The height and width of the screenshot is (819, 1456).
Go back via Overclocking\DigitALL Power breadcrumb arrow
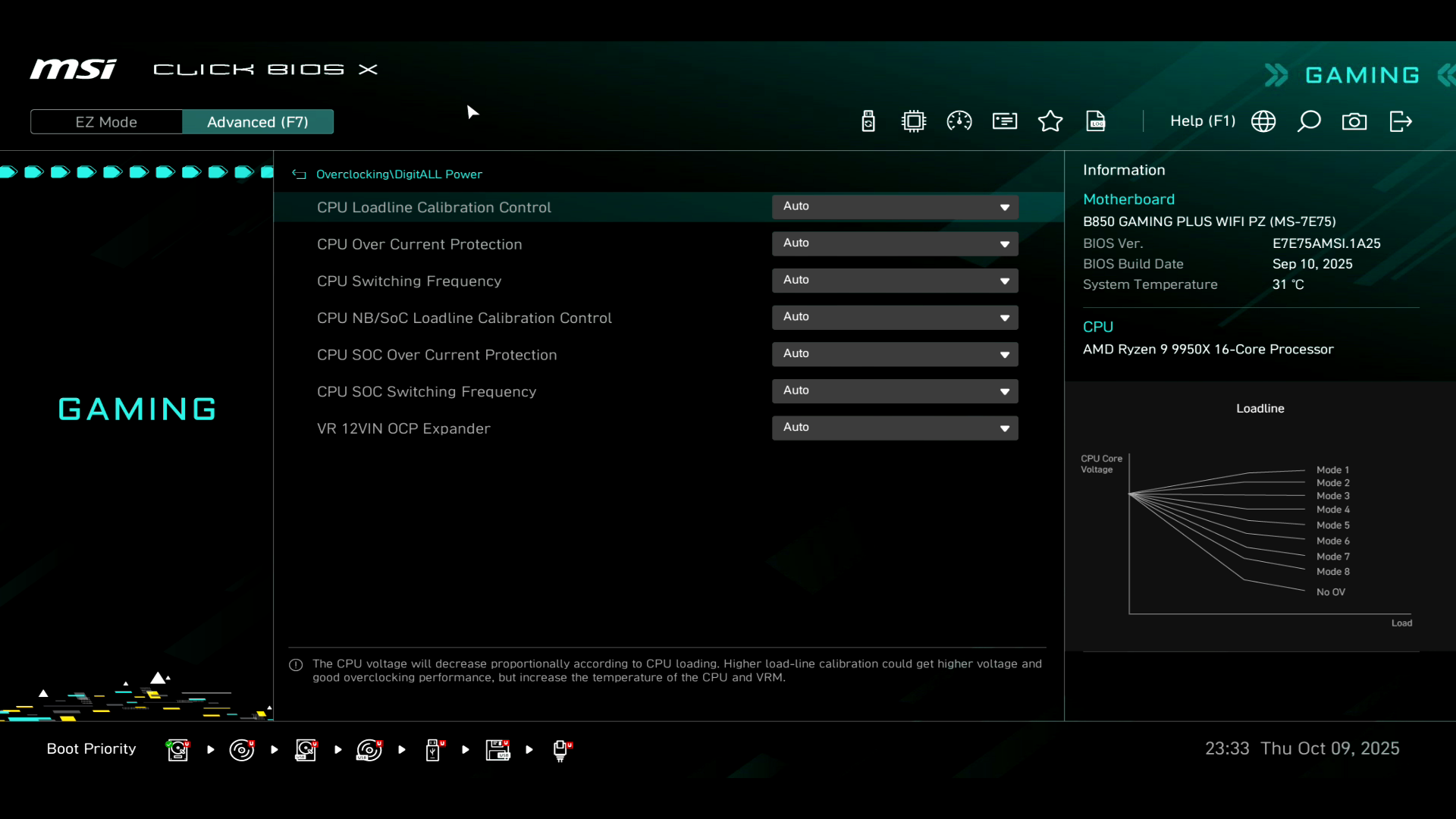(300, 174)
